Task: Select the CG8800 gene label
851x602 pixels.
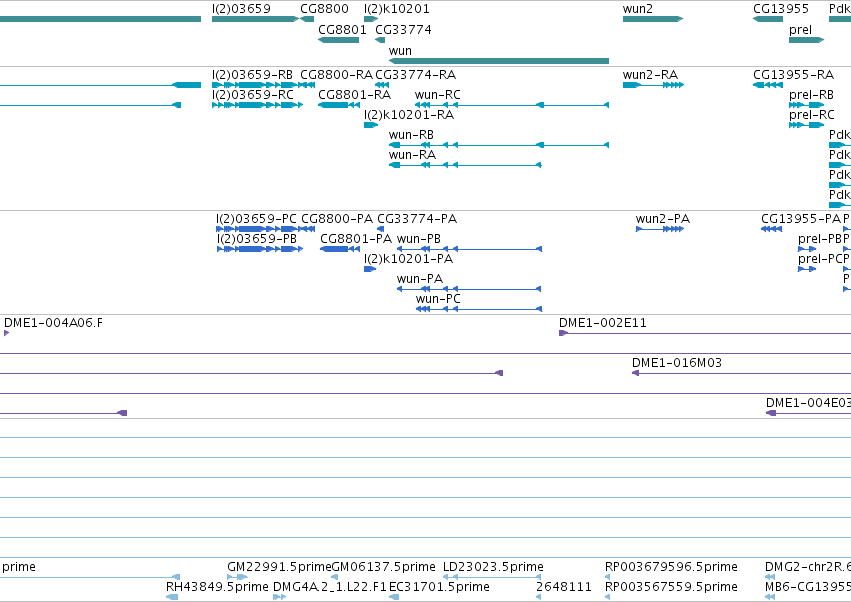Action: [x=325, y=9]
